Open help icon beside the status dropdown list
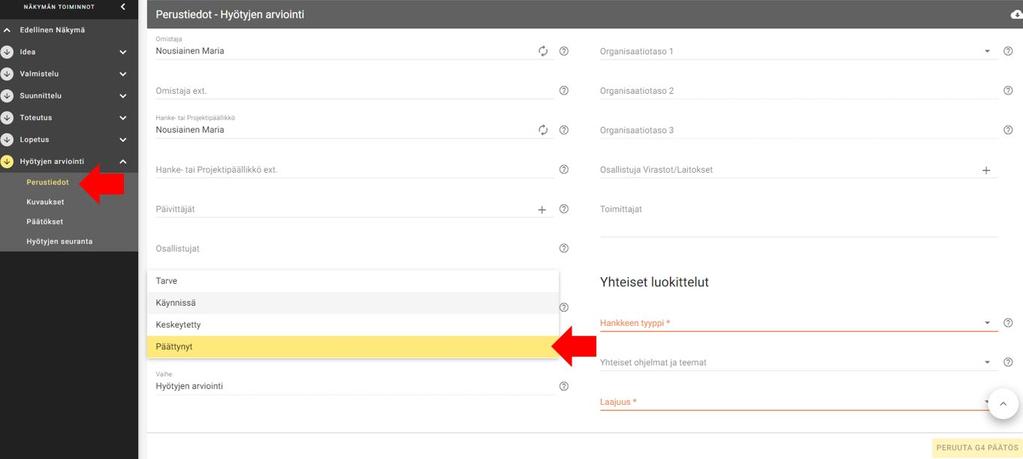This screenshot has height=459, width=1023. 564,307
